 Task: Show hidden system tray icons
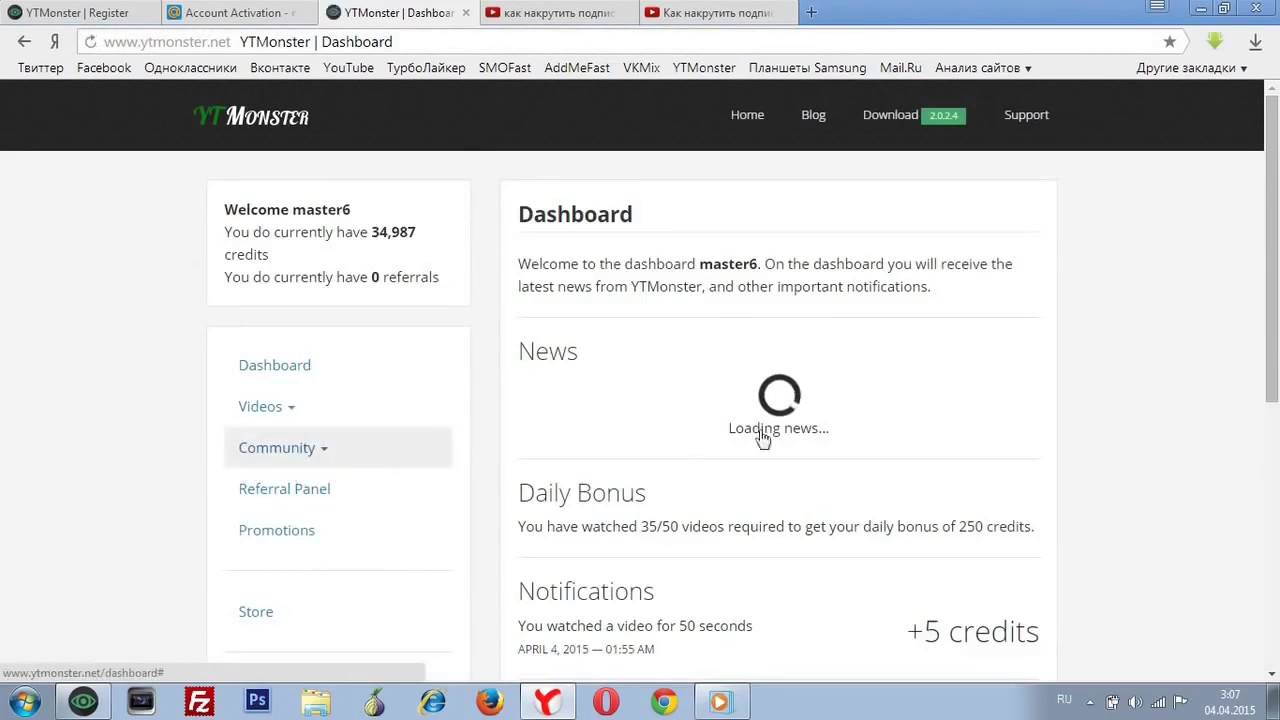(1089, 701)
